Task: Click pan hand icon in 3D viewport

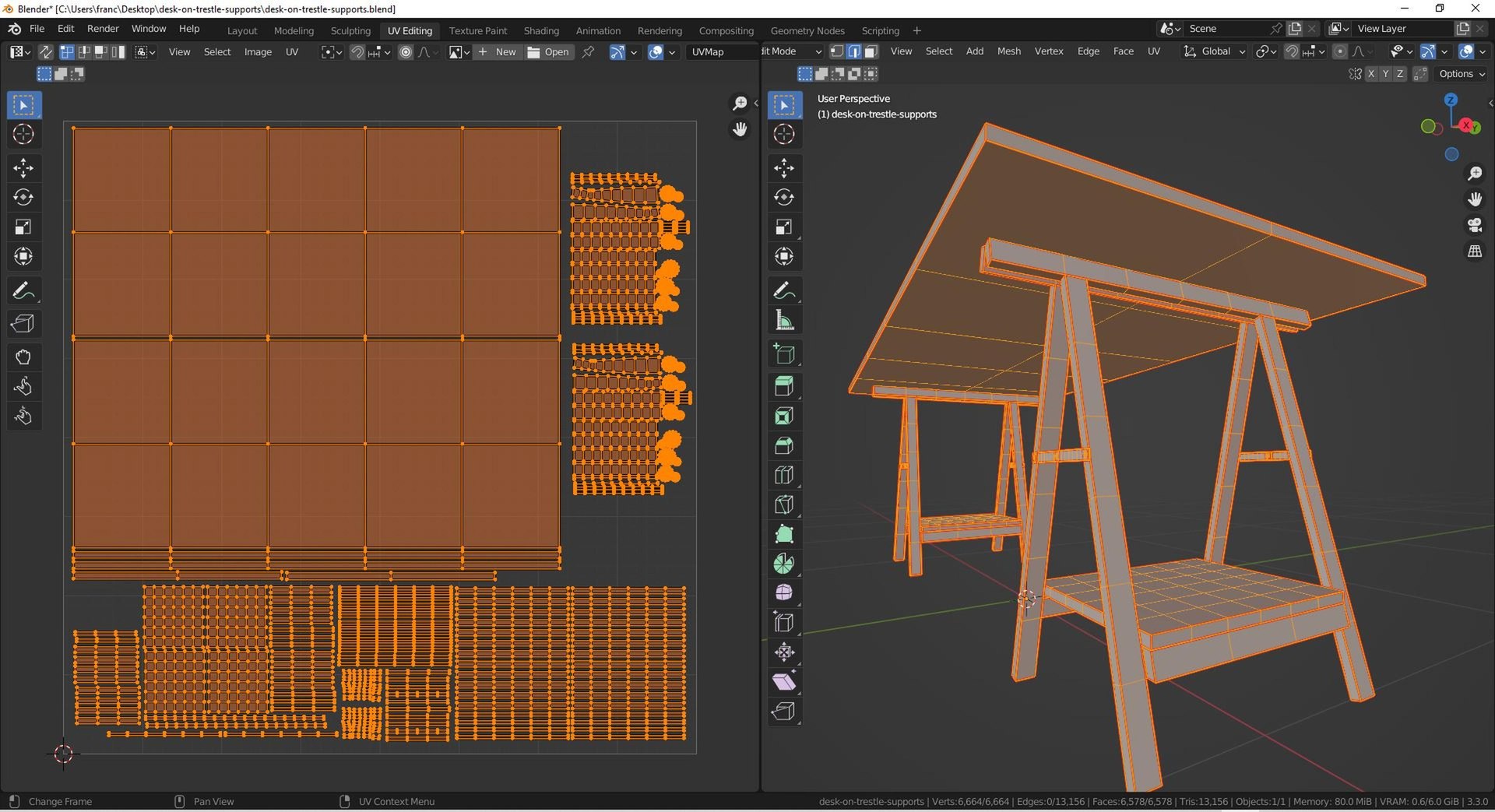Action: tap(1475, 199)
